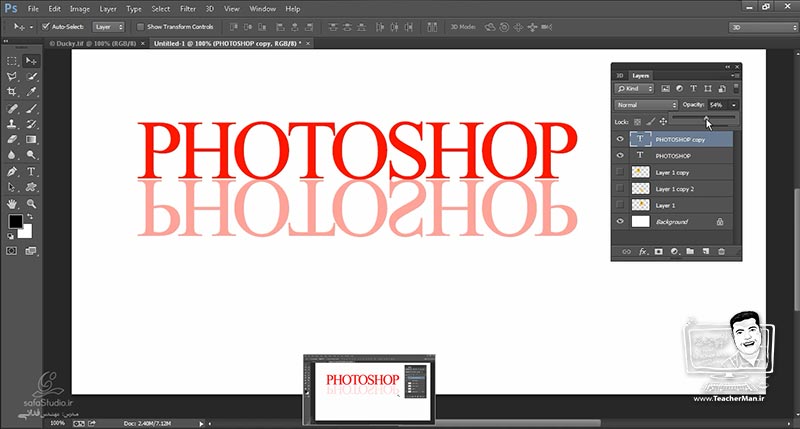Select the Quick Selection tool

[31, 77]
